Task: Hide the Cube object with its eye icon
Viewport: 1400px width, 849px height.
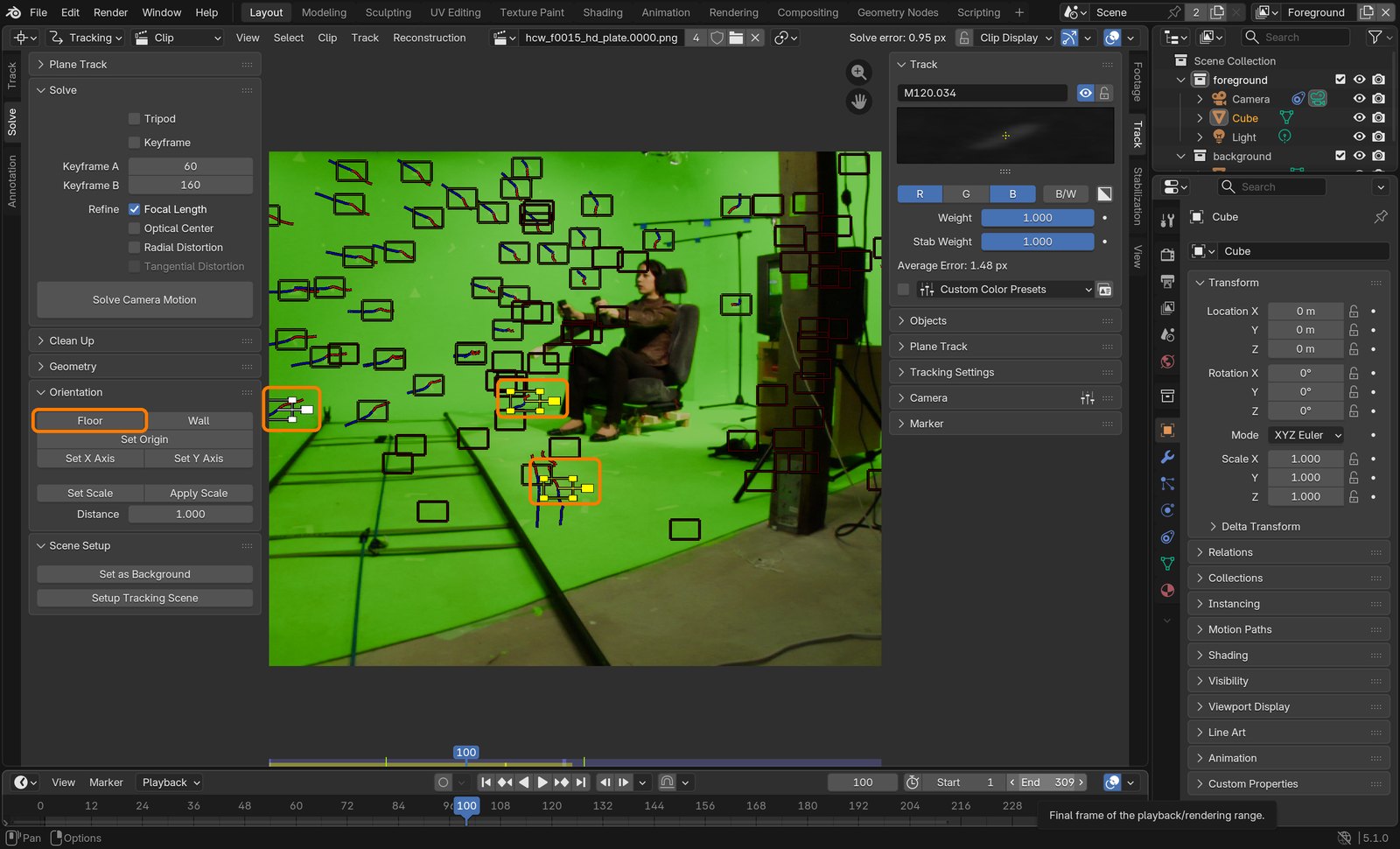Action: (1359, 118)
